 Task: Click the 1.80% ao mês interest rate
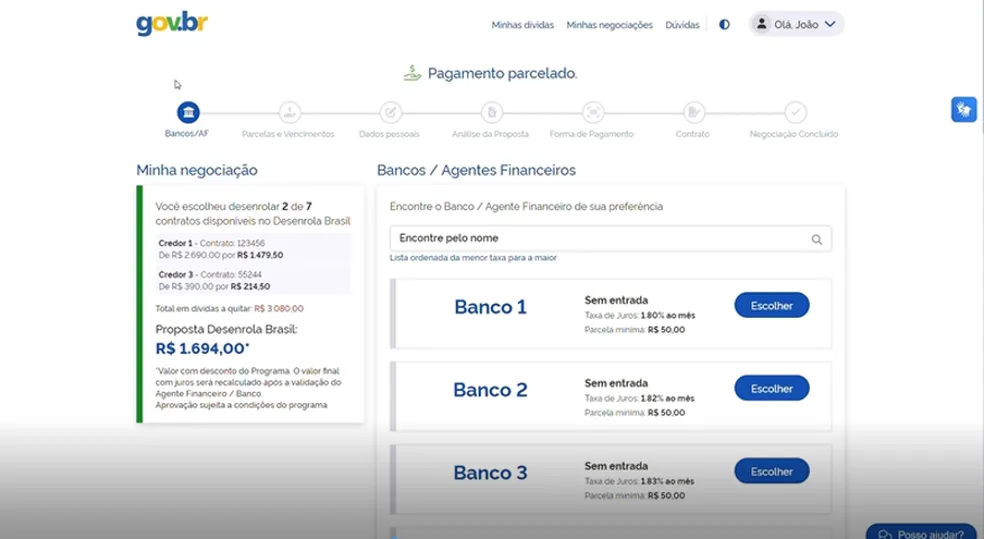pyautogui.click(x=668, y=316)
